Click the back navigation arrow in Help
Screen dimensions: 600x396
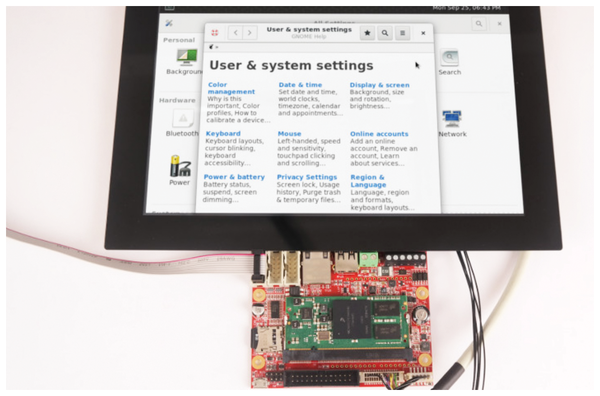pyautogui.click(x=236, y=33)
